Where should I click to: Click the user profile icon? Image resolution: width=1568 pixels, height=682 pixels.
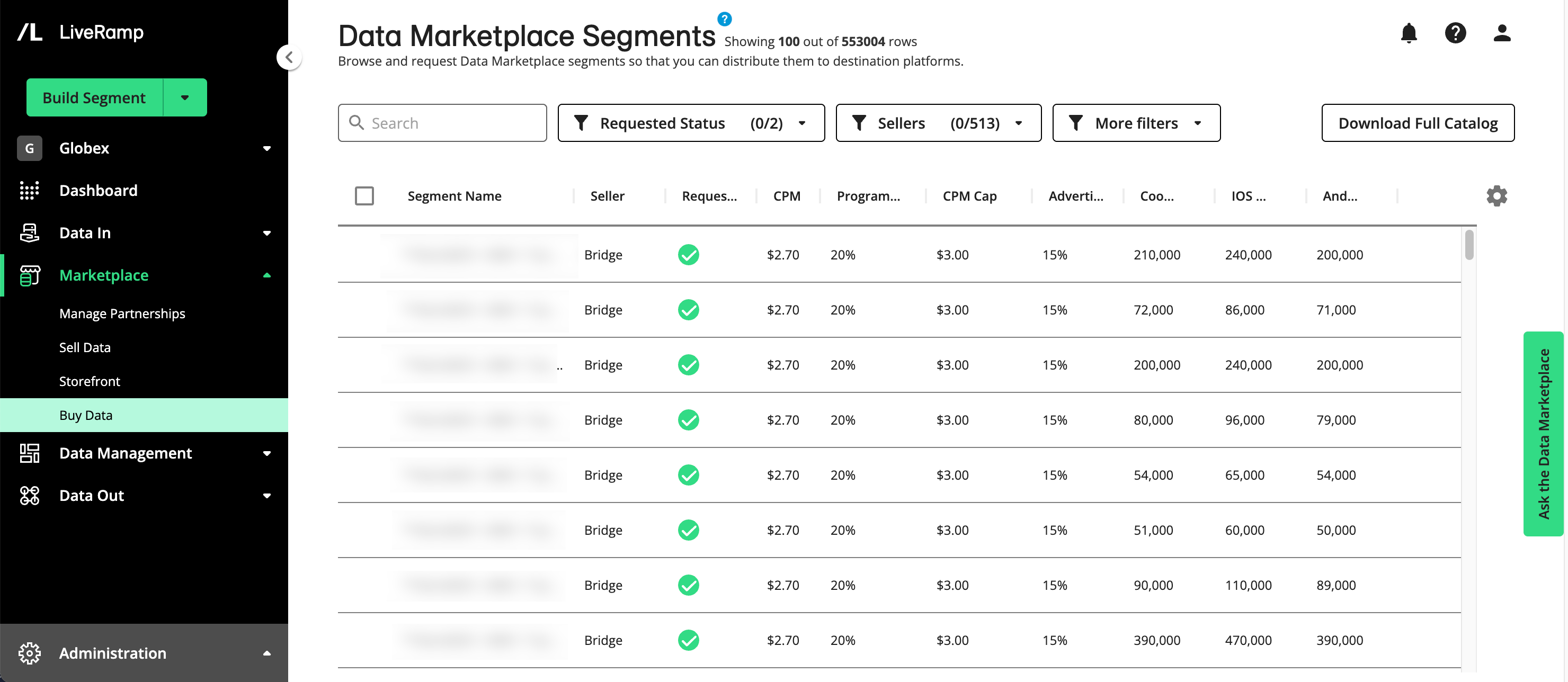pos(1503,32)
